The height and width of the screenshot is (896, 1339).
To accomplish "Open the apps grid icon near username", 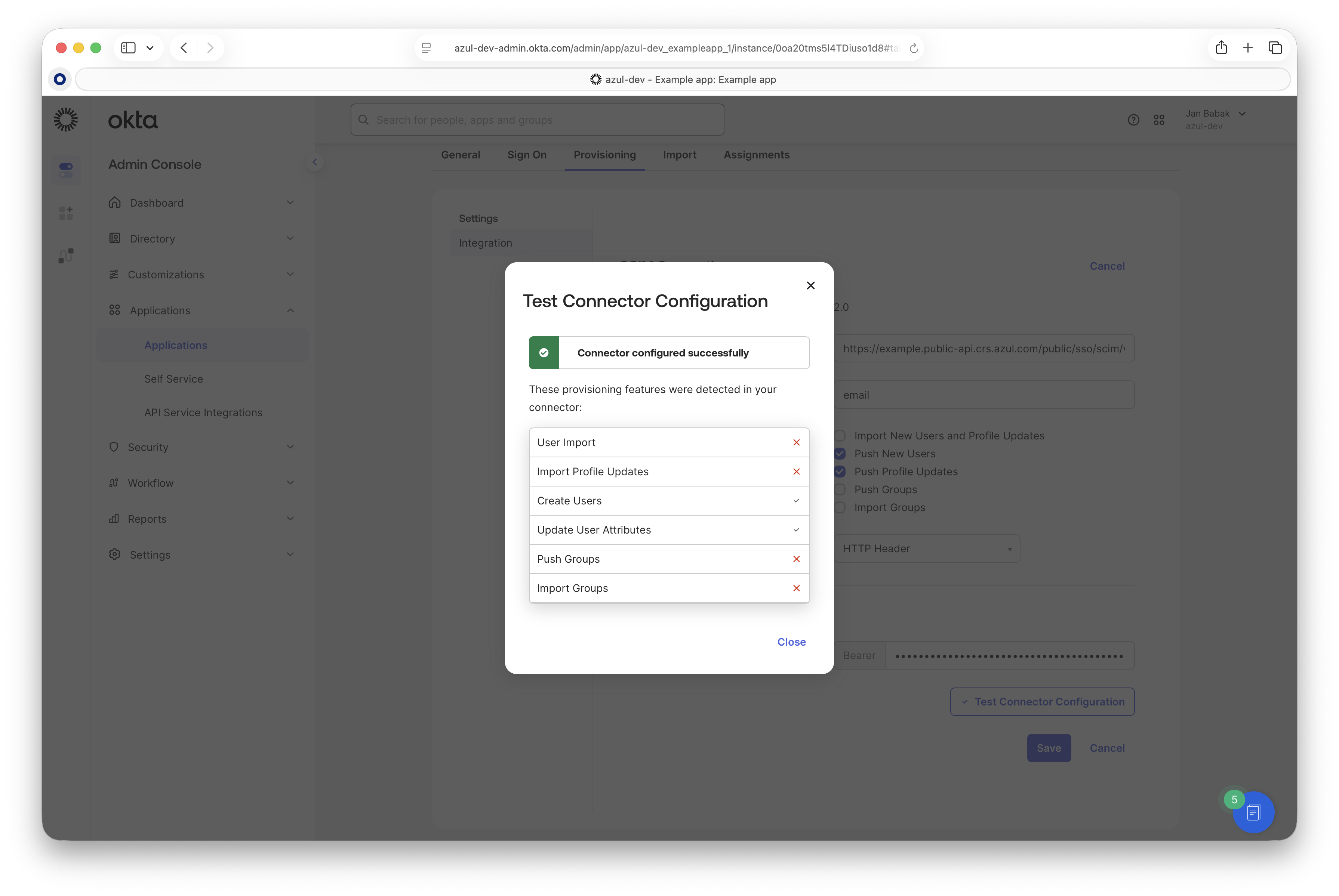I will (x=1159, y=120).
